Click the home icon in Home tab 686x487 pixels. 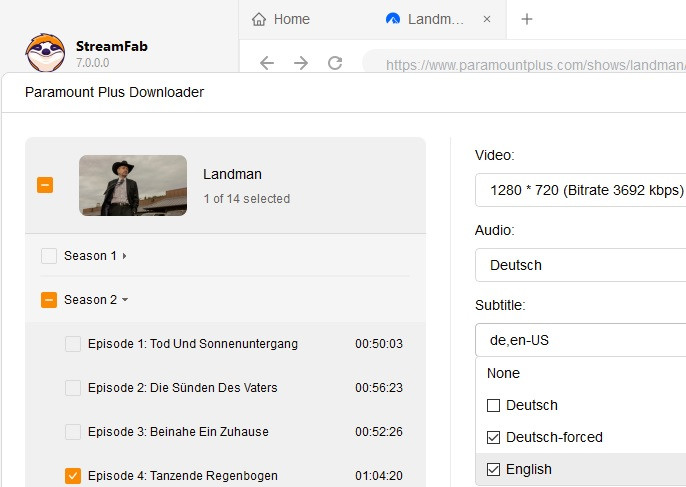click(x=259, y=19)
